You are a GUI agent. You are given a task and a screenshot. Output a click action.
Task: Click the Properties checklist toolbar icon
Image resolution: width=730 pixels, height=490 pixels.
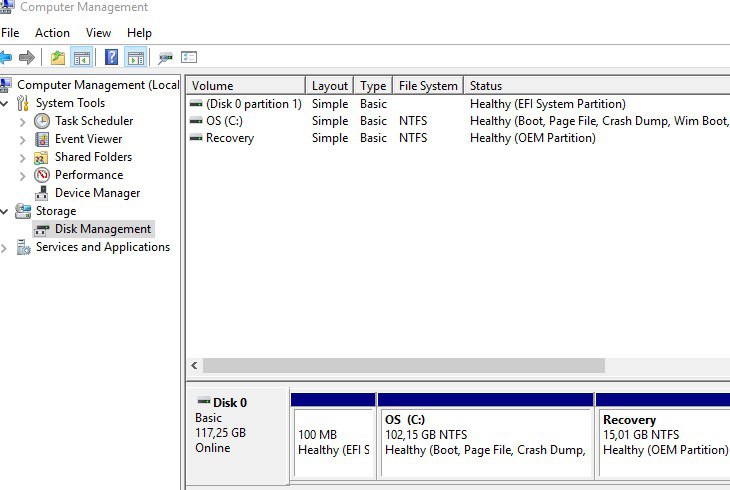pyautogui.click(x=189, y=57)
